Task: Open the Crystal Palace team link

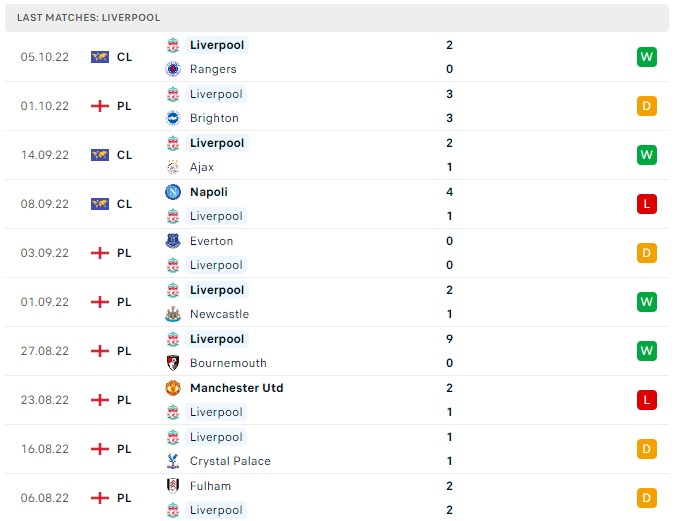Action: [230, 461]
